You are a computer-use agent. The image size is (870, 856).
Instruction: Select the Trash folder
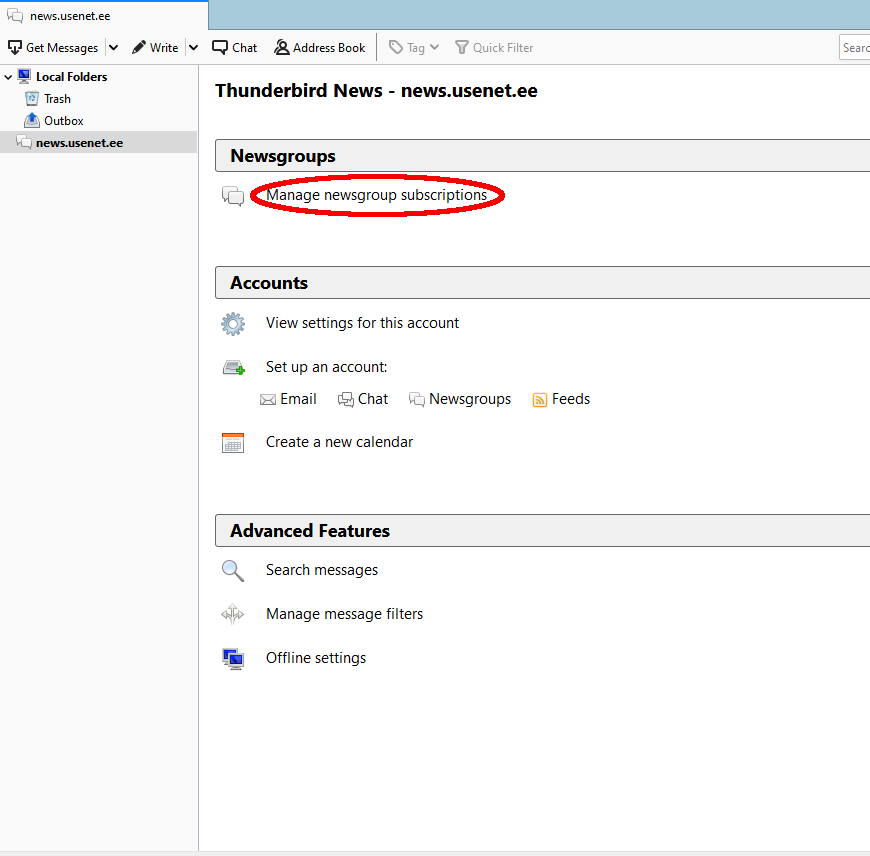pos(57,98)
